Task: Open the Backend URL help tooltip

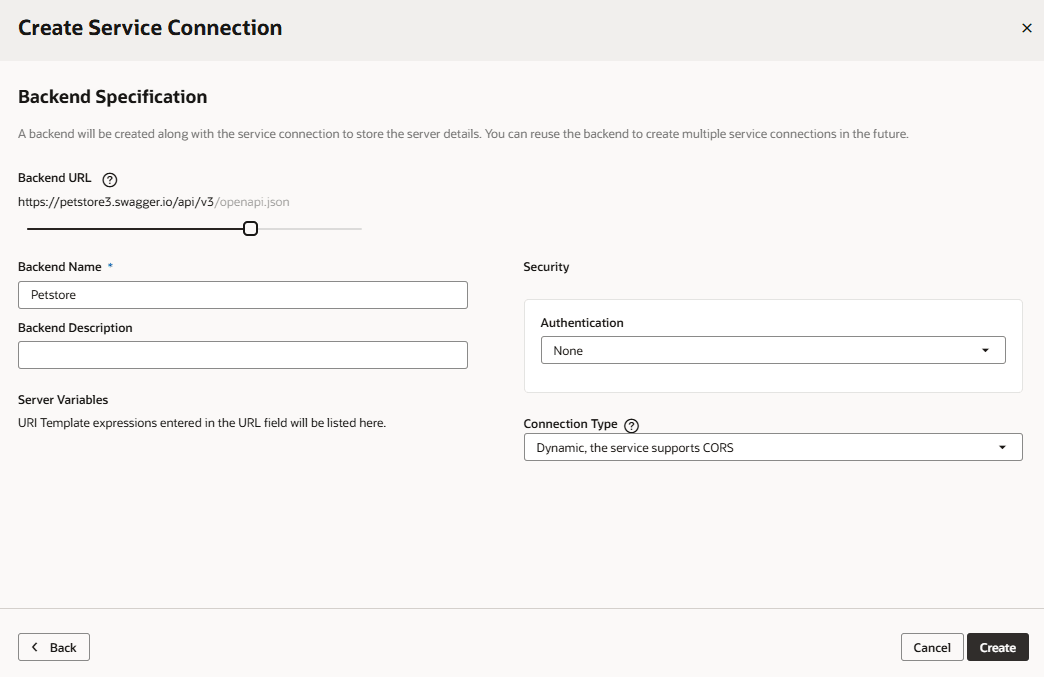Action: (109, 179)
